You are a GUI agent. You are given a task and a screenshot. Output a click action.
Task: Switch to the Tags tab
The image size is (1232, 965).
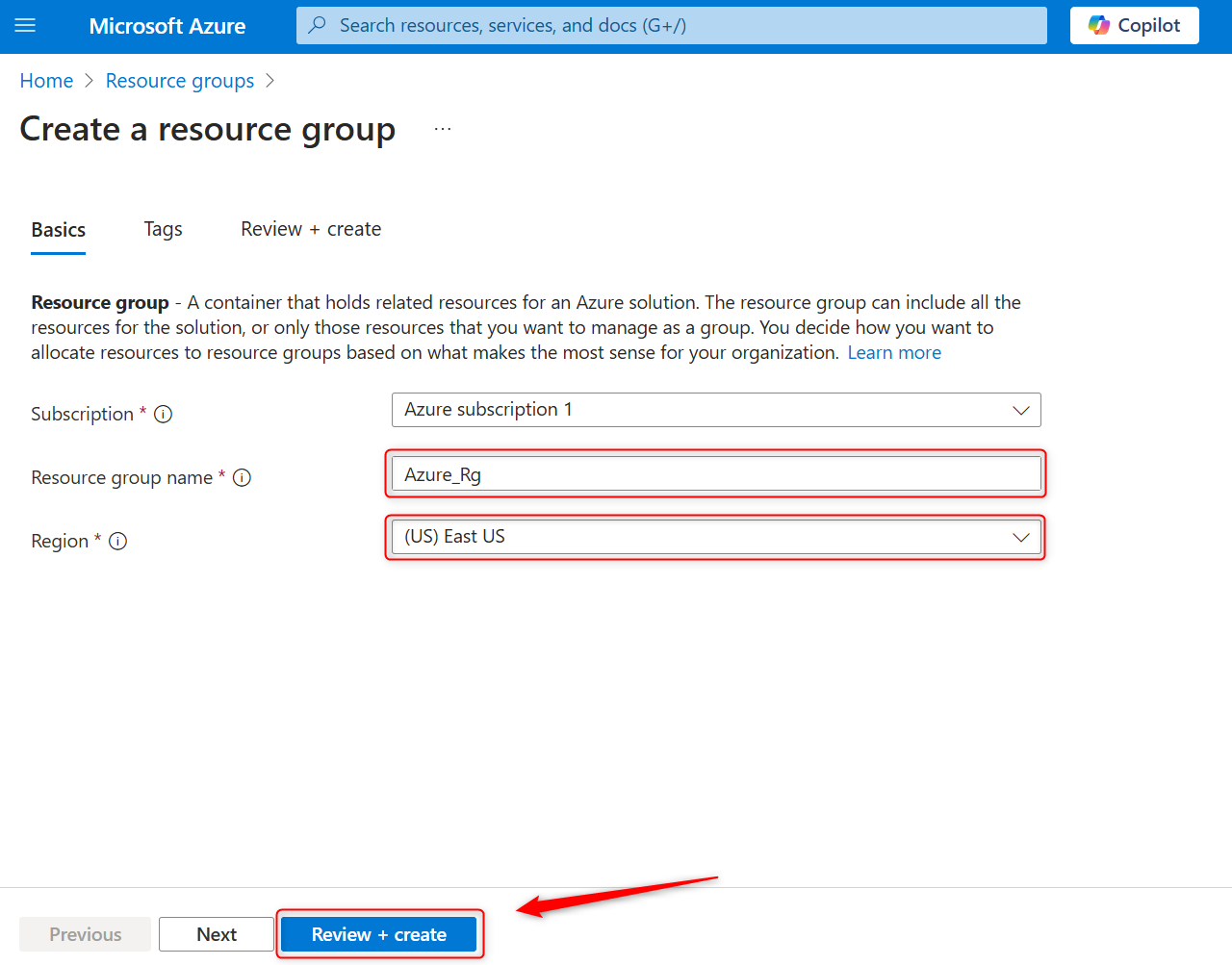pyautogui.click(x=163, y=229)
